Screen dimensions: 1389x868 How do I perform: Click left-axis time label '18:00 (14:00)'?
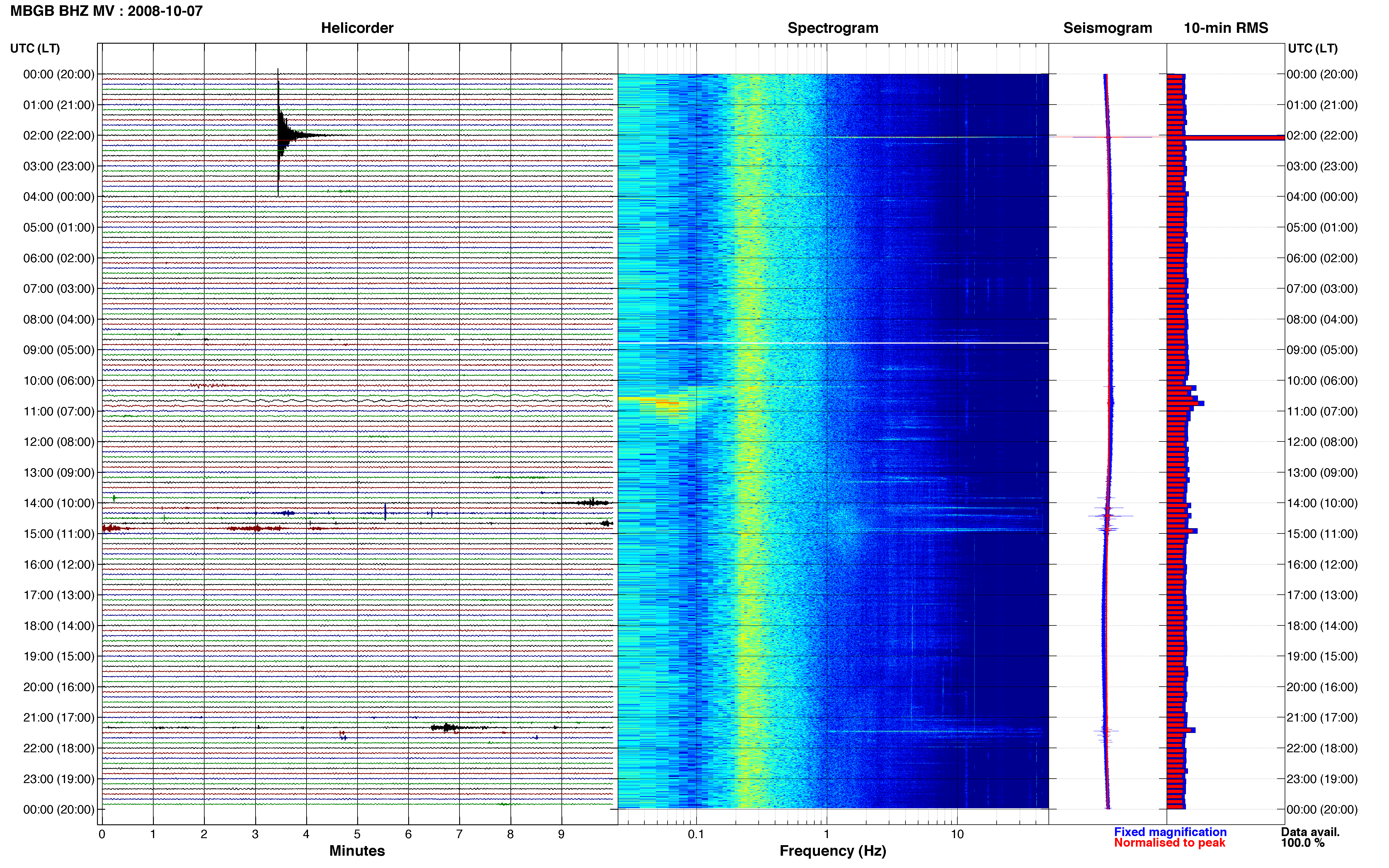click(x=59, y=626)
